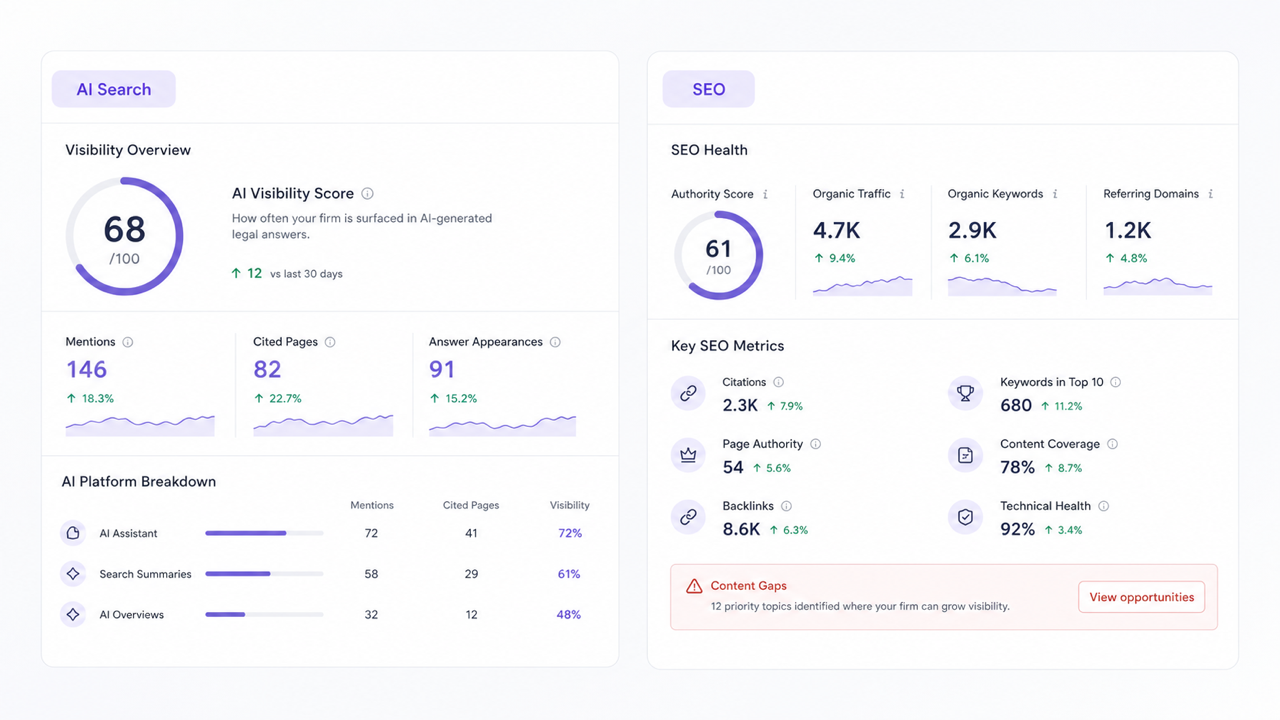Click the Search Summaries cited pages 29
The width and height of the screenshot is (1280, 720).
pyautogui.click(x=471, y=574)
